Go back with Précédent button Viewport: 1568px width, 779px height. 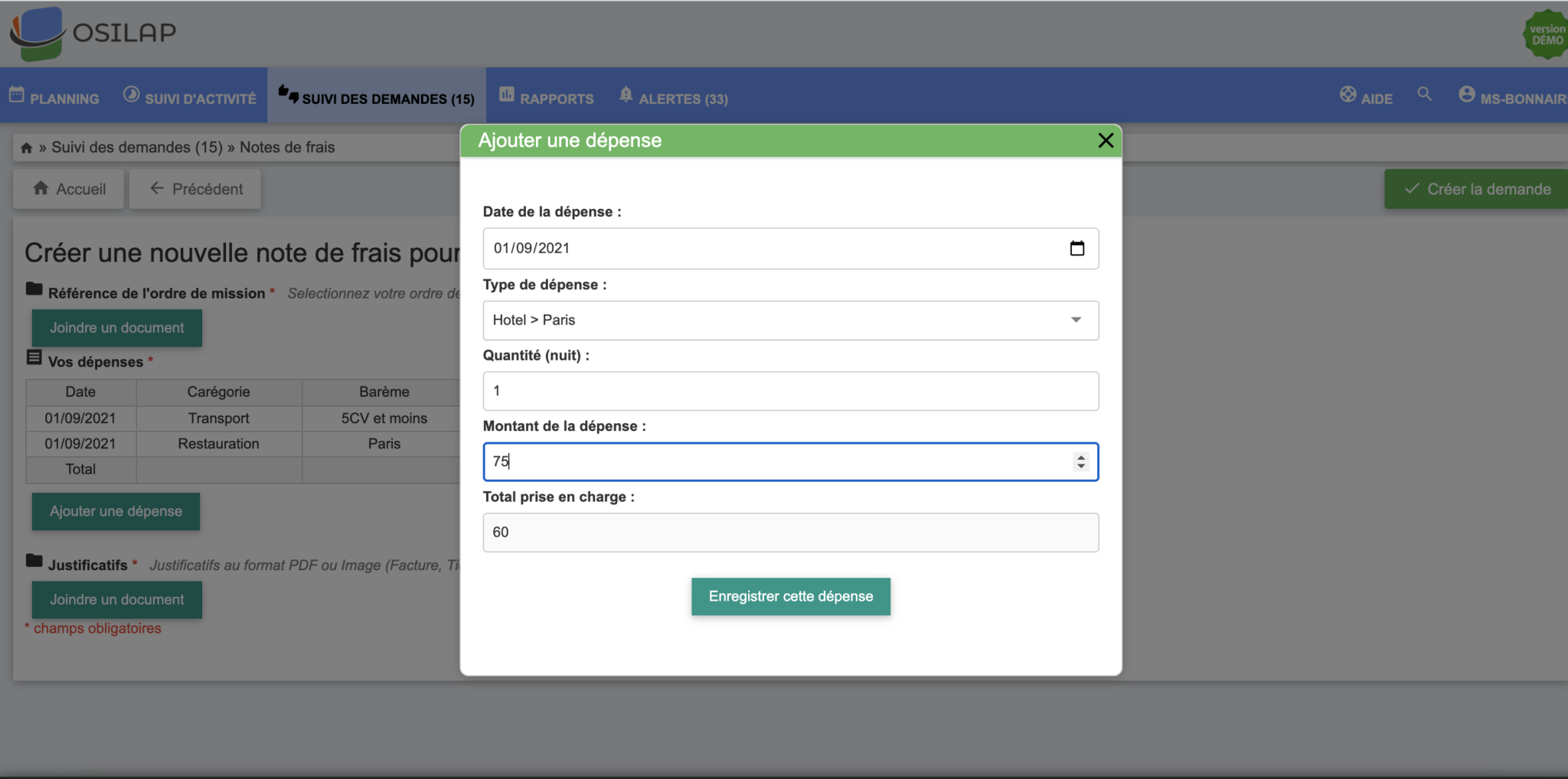195,189
